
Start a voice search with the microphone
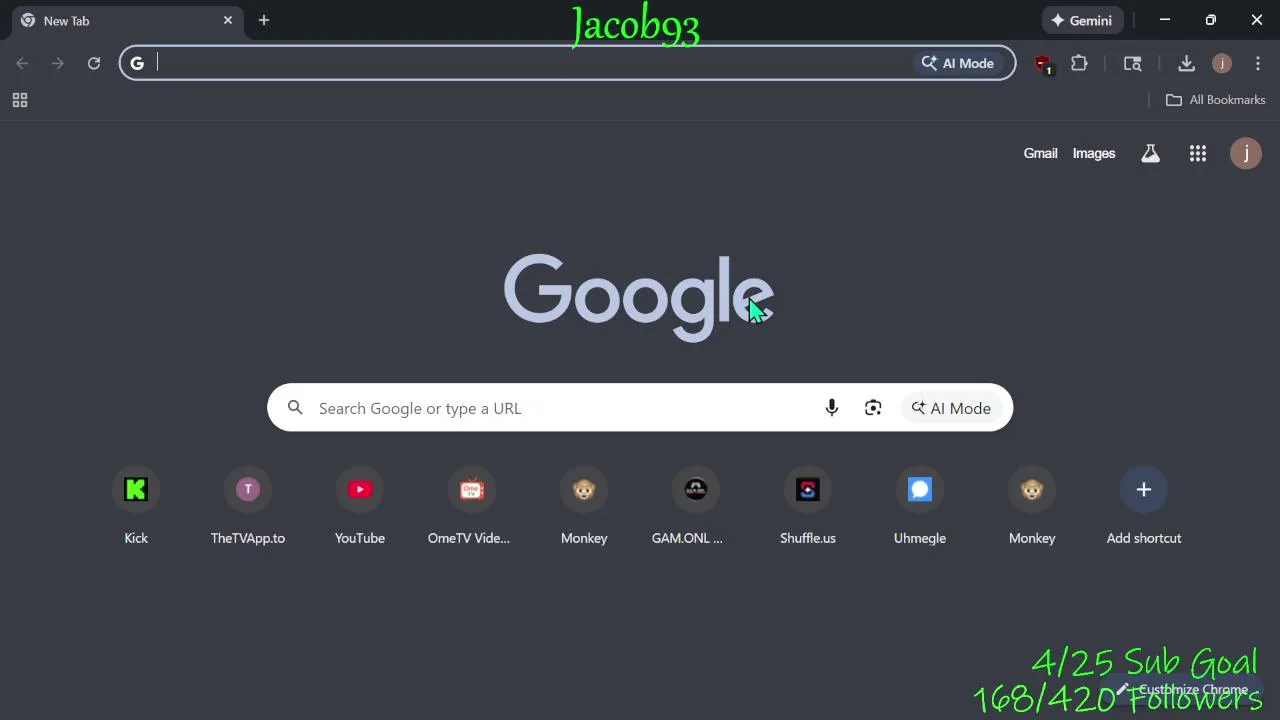click(x=831, y=408)
